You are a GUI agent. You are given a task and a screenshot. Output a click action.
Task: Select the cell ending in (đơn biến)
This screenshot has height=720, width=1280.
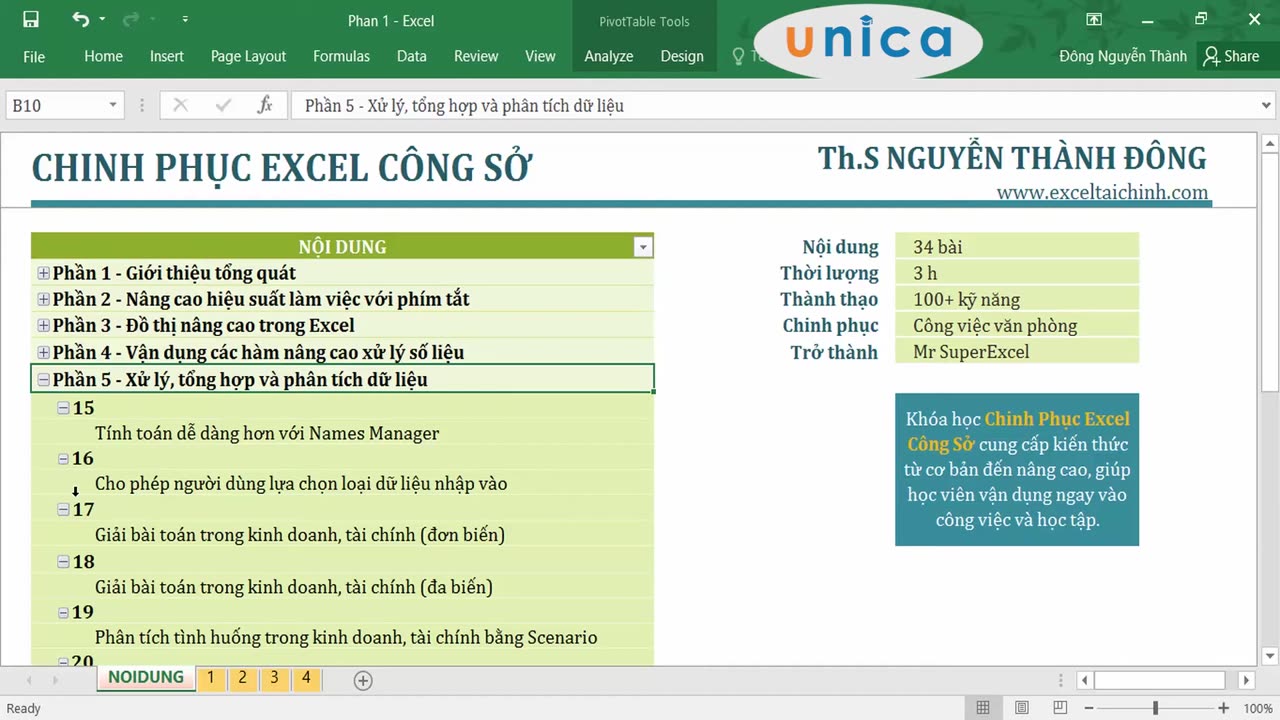(x=343, y=535)
